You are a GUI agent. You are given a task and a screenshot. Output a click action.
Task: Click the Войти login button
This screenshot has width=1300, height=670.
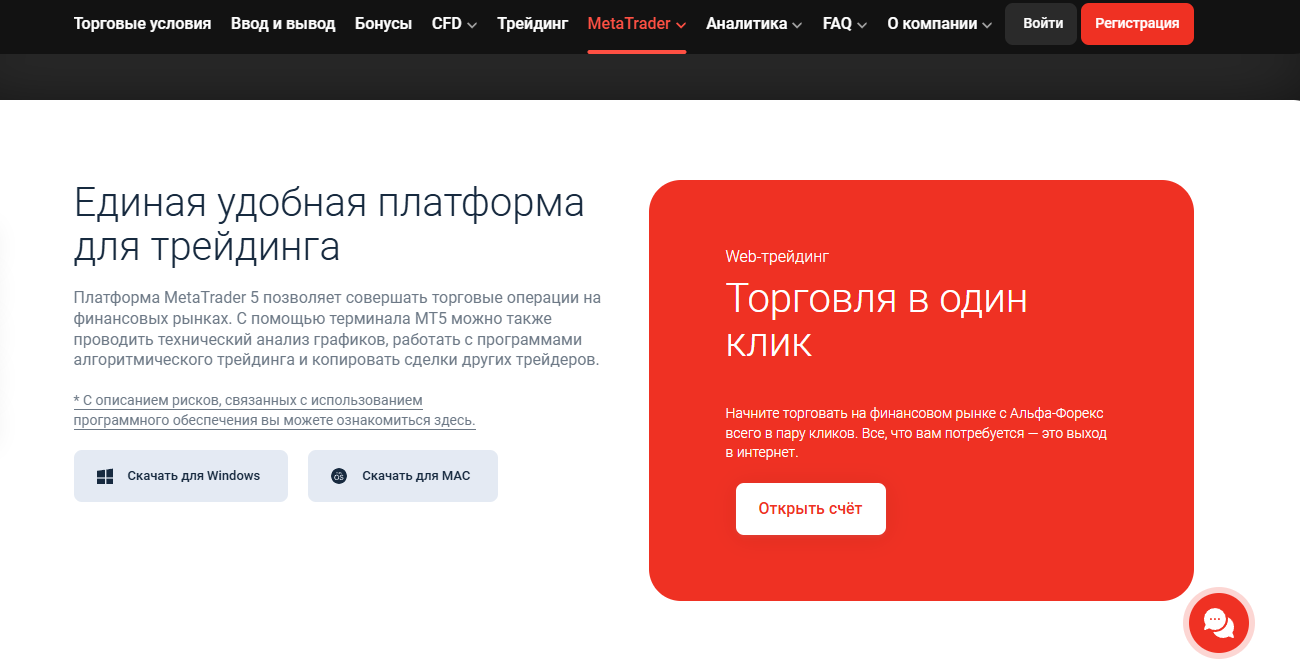1043,24
